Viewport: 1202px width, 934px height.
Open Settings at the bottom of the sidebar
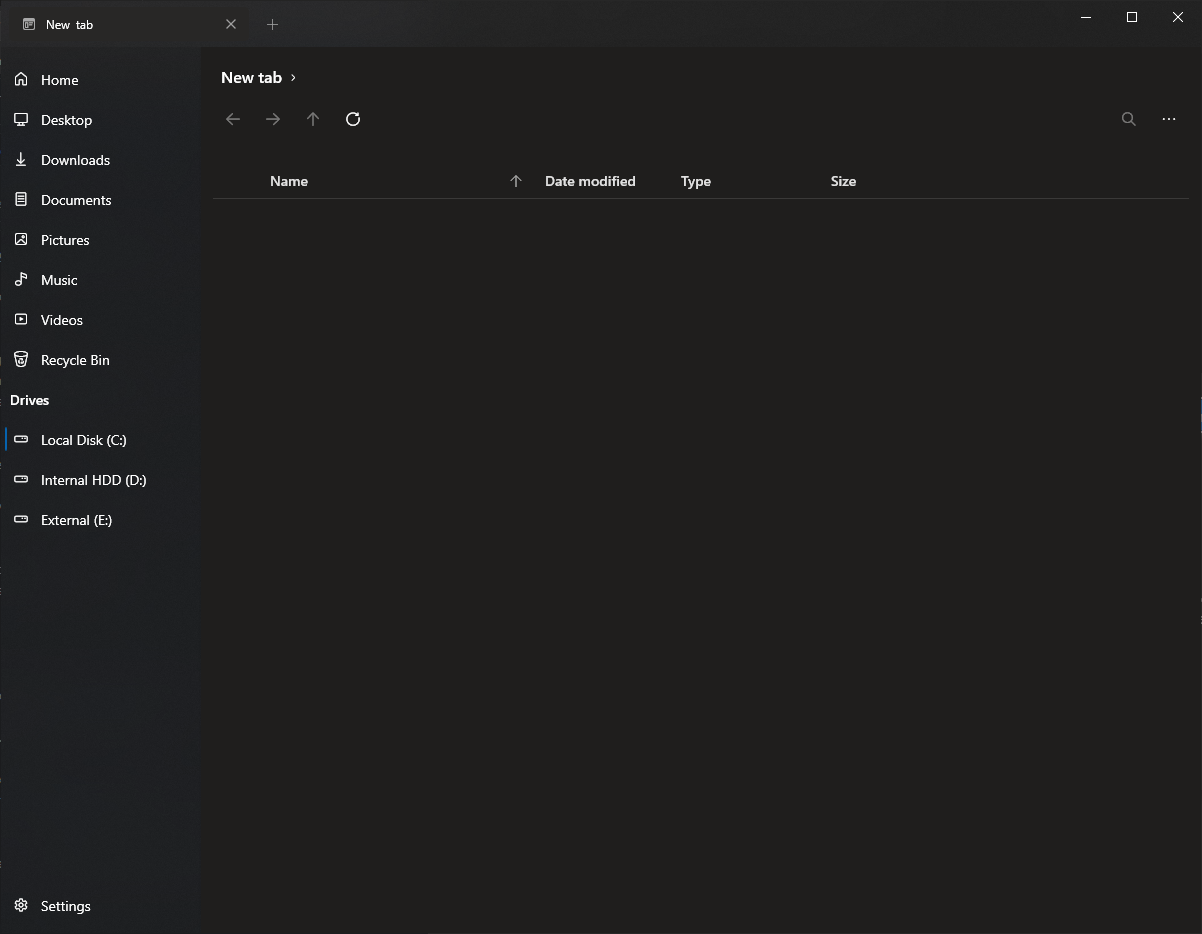click(x=100, y=906)
